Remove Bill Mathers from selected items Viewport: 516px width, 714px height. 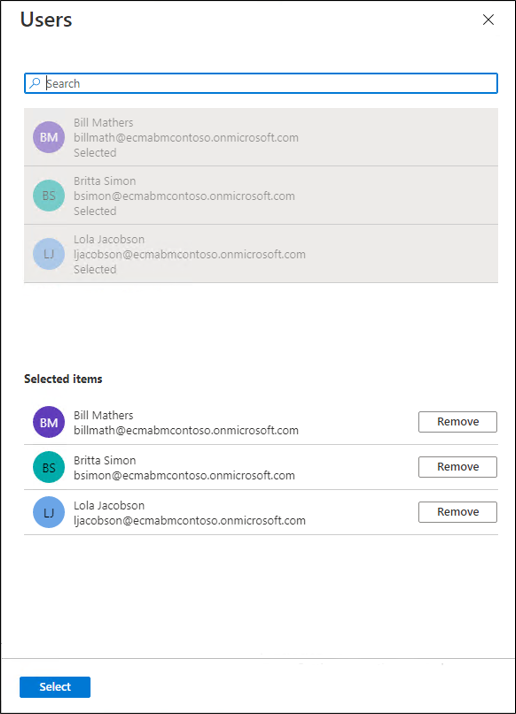click(458, 422)
